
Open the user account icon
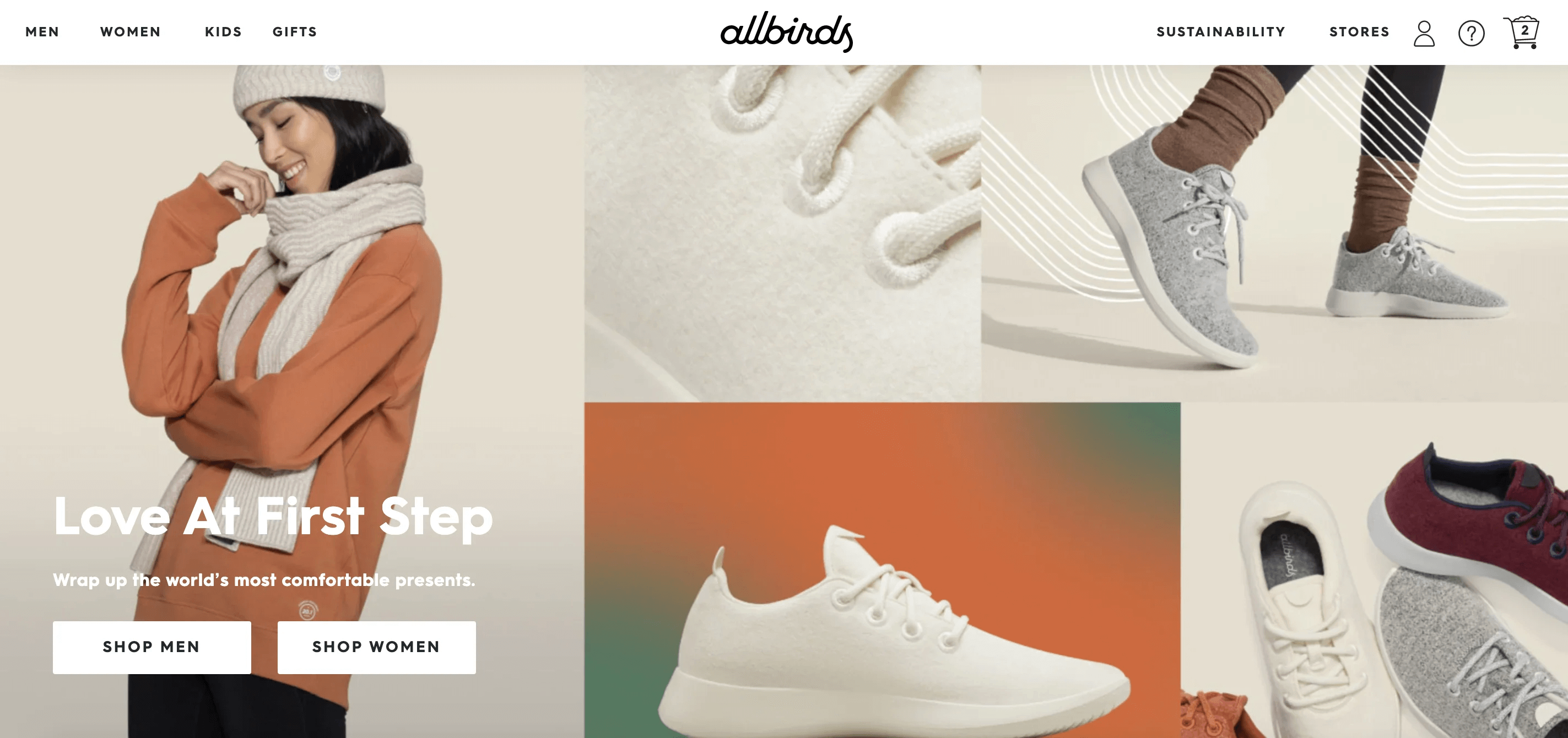pos(1424,33)
